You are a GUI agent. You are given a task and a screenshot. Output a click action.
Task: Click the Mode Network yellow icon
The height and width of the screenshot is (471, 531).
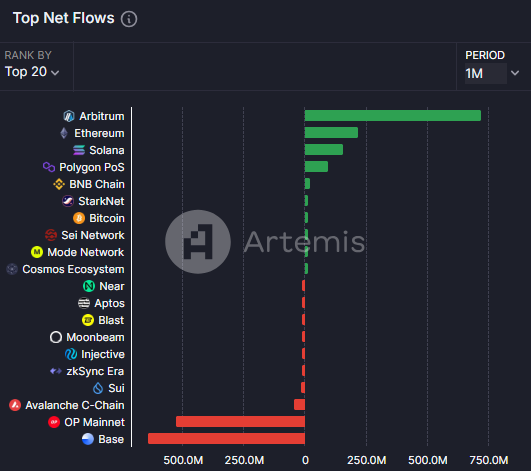(37, 252)
